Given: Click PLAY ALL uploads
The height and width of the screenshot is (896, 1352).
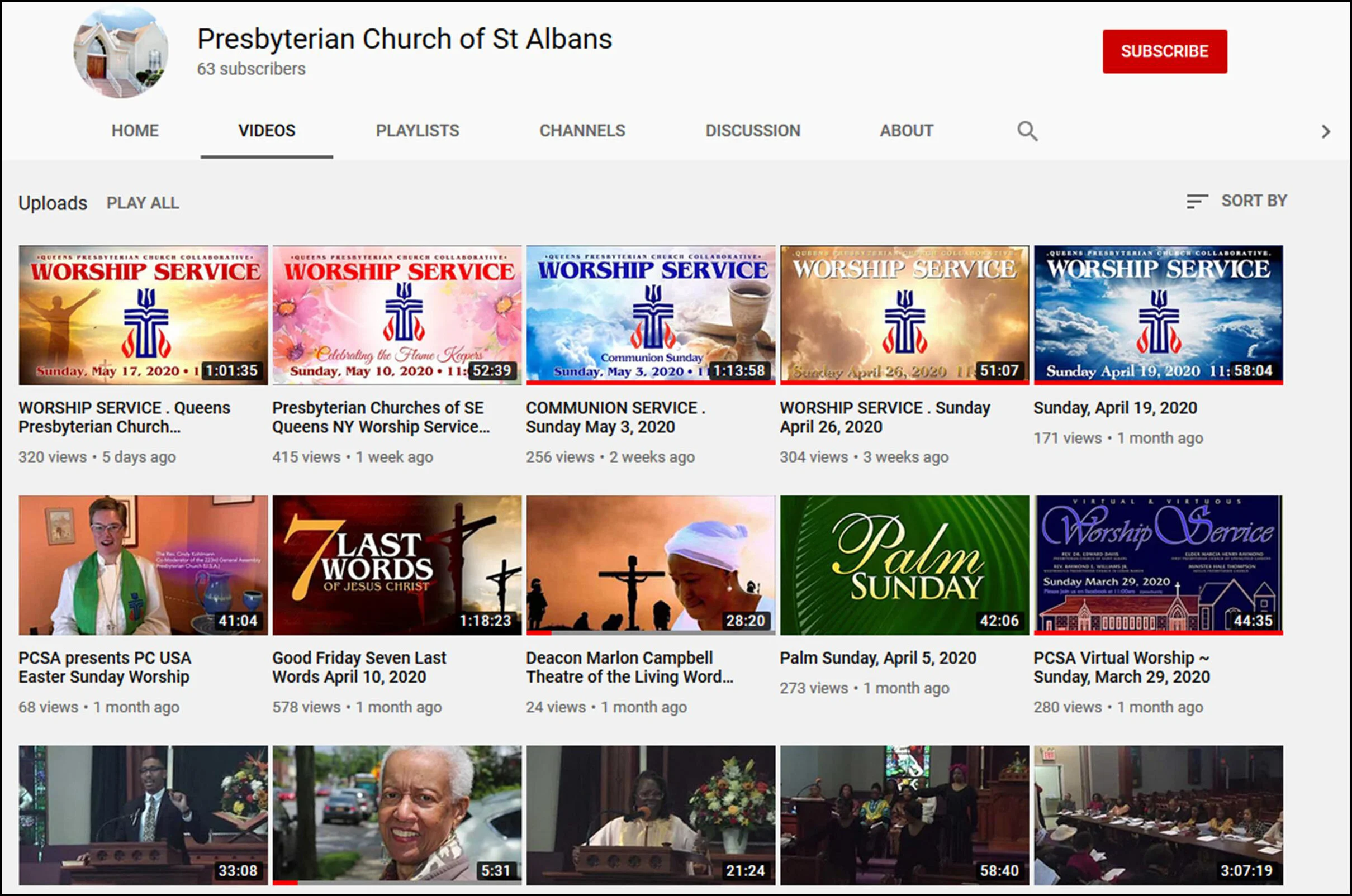Looking at the screenshot, I should [x=143, y=203].
